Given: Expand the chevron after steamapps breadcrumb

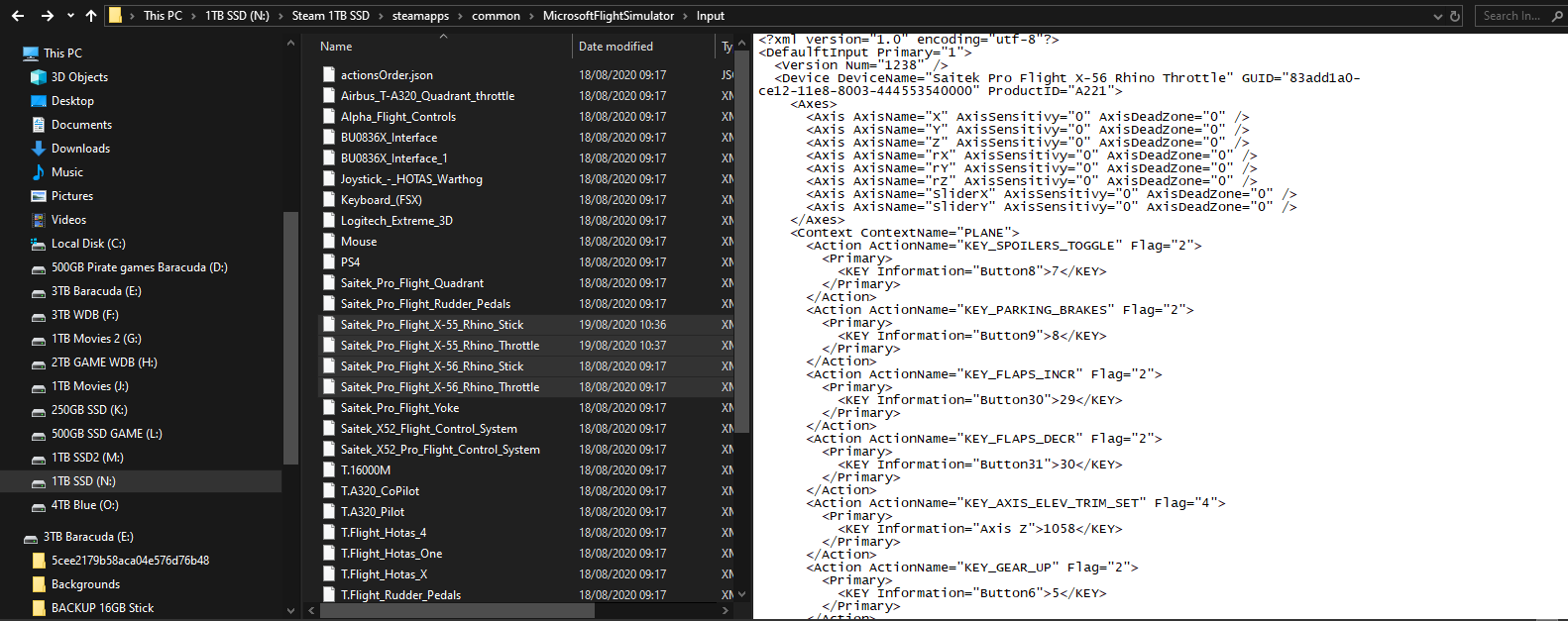Looking at the screenshot, I should [460, 16].
